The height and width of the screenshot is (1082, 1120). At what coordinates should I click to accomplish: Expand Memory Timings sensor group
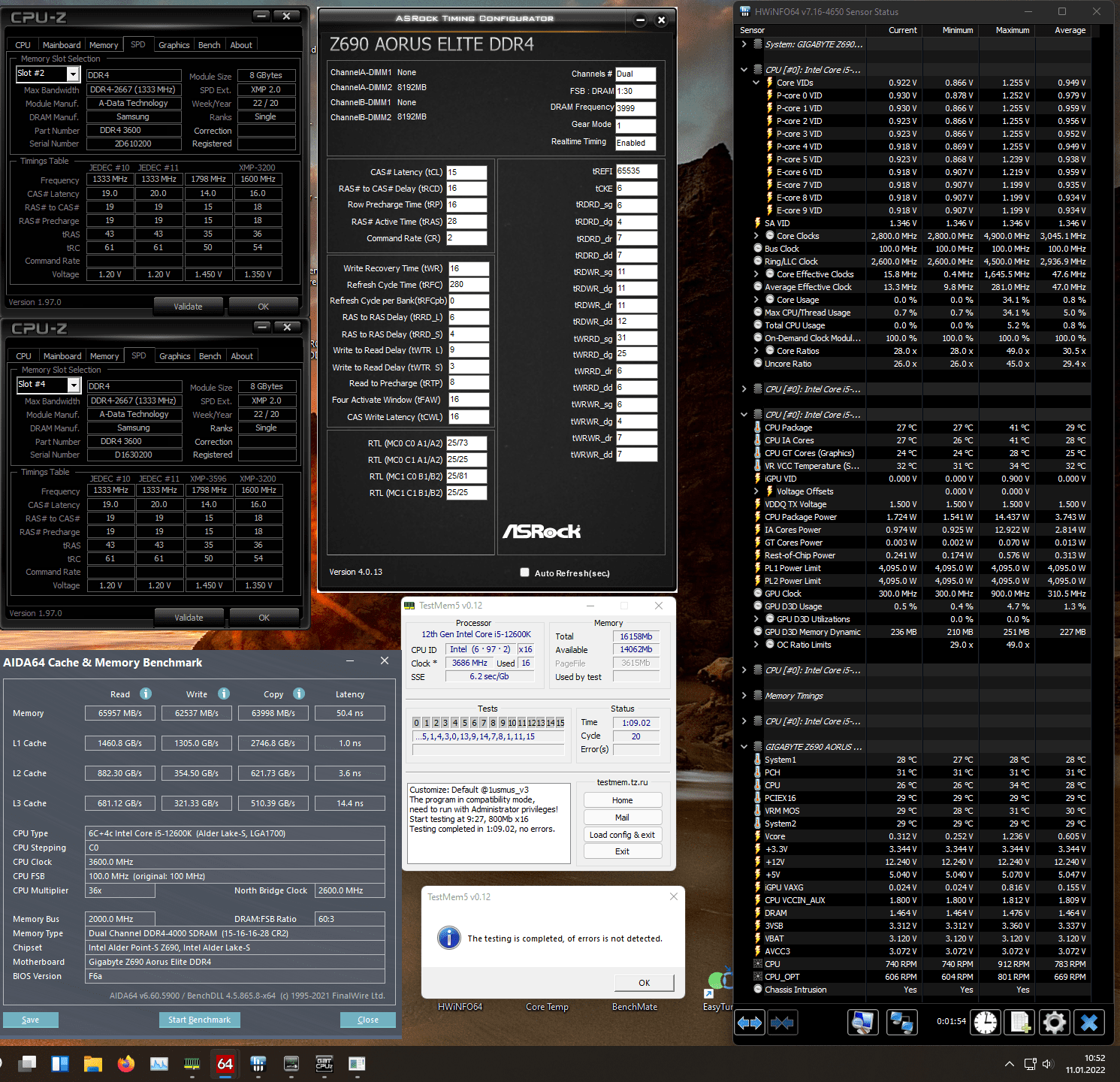(744, 696)
